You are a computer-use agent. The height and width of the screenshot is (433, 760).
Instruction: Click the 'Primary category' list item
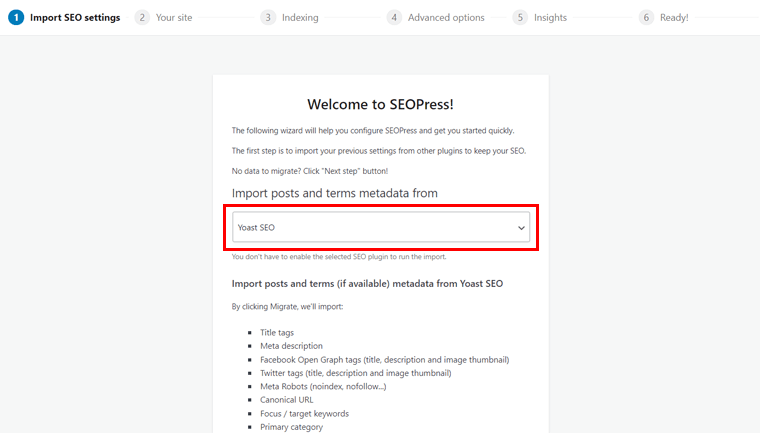291,427
